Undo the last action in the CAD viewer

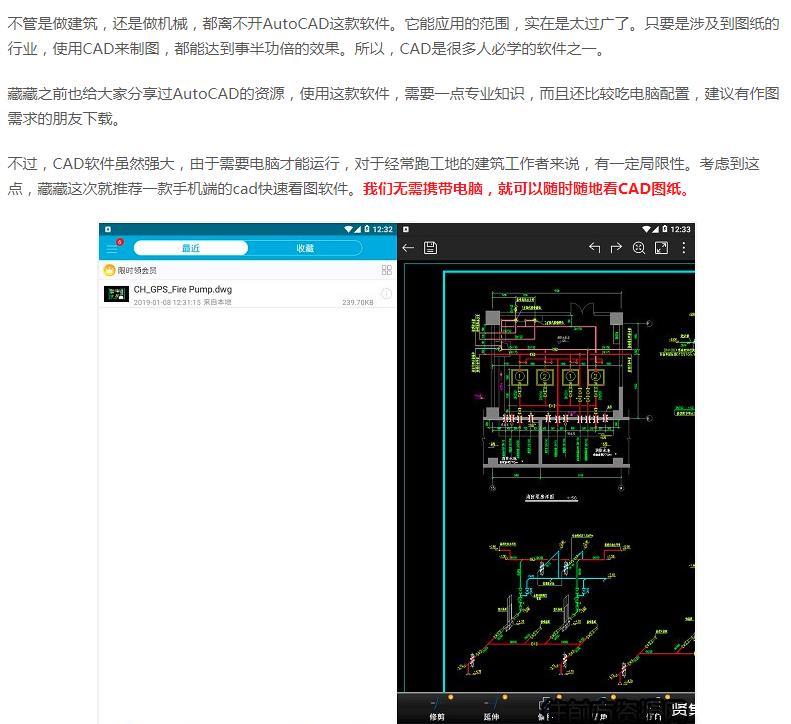point(594,248)
